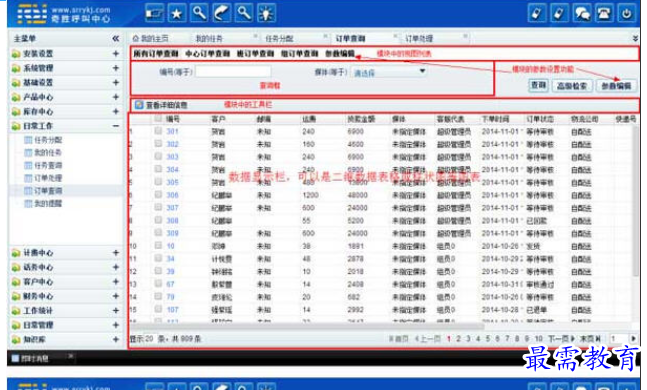This screenshot has height=390, width=647.
Task: Click the page number input in pagination
Action: coord(618,338)
